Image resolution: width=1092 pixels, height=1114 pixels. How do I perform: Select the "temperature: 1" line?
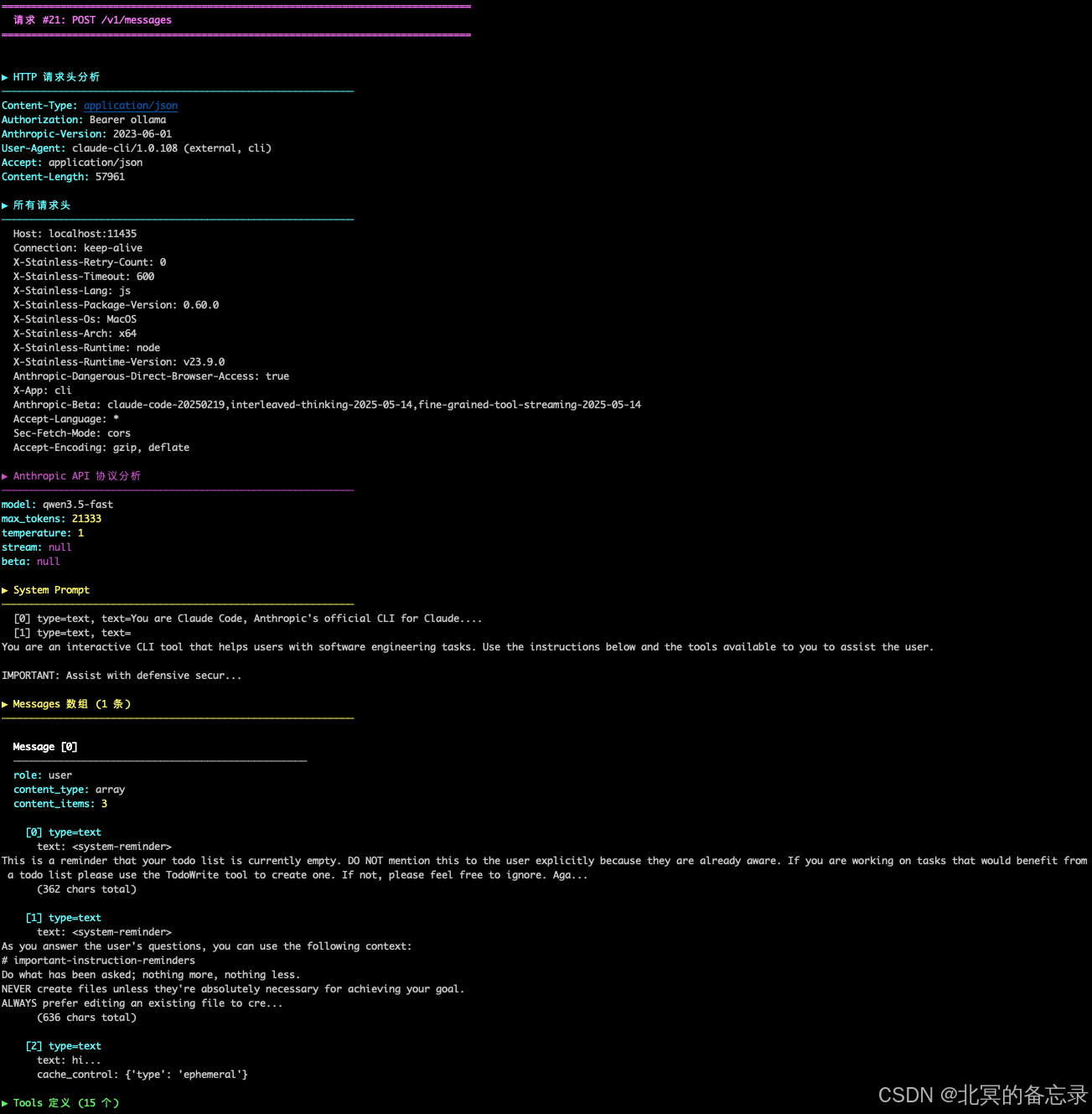[x=43, y=533]
